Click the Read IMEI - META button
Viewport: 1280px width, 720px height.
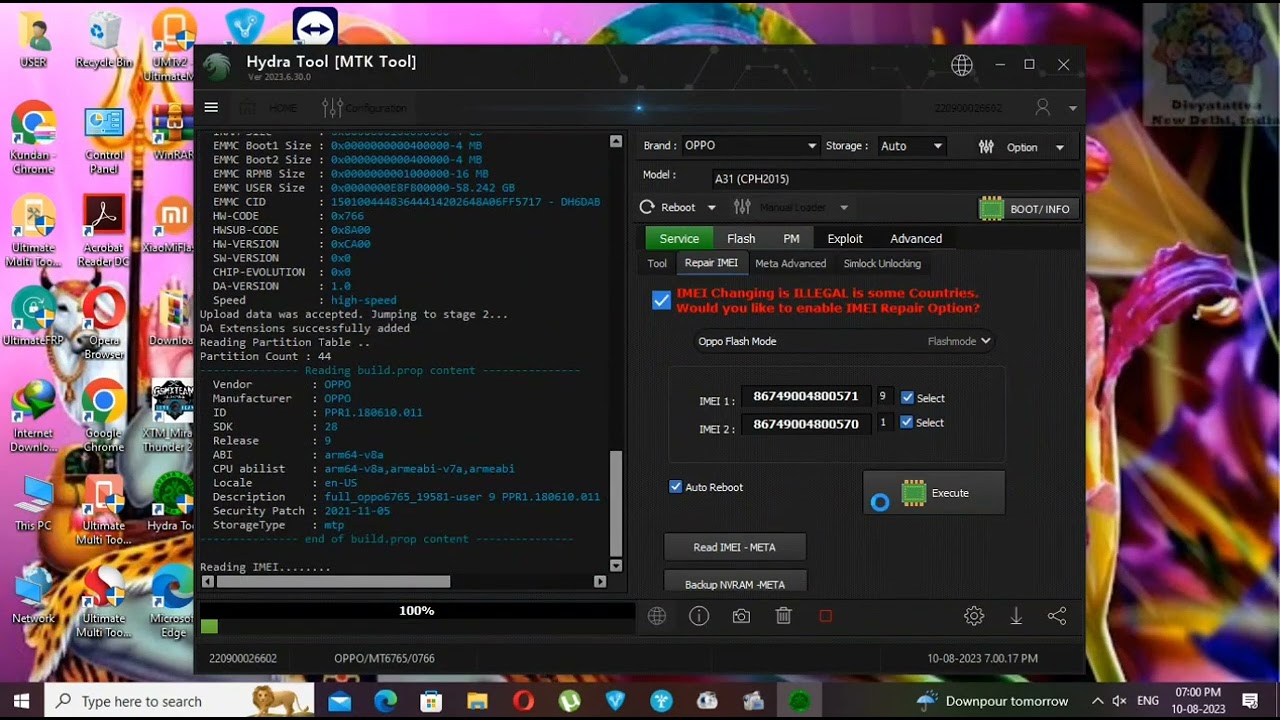tap(735, 547)
